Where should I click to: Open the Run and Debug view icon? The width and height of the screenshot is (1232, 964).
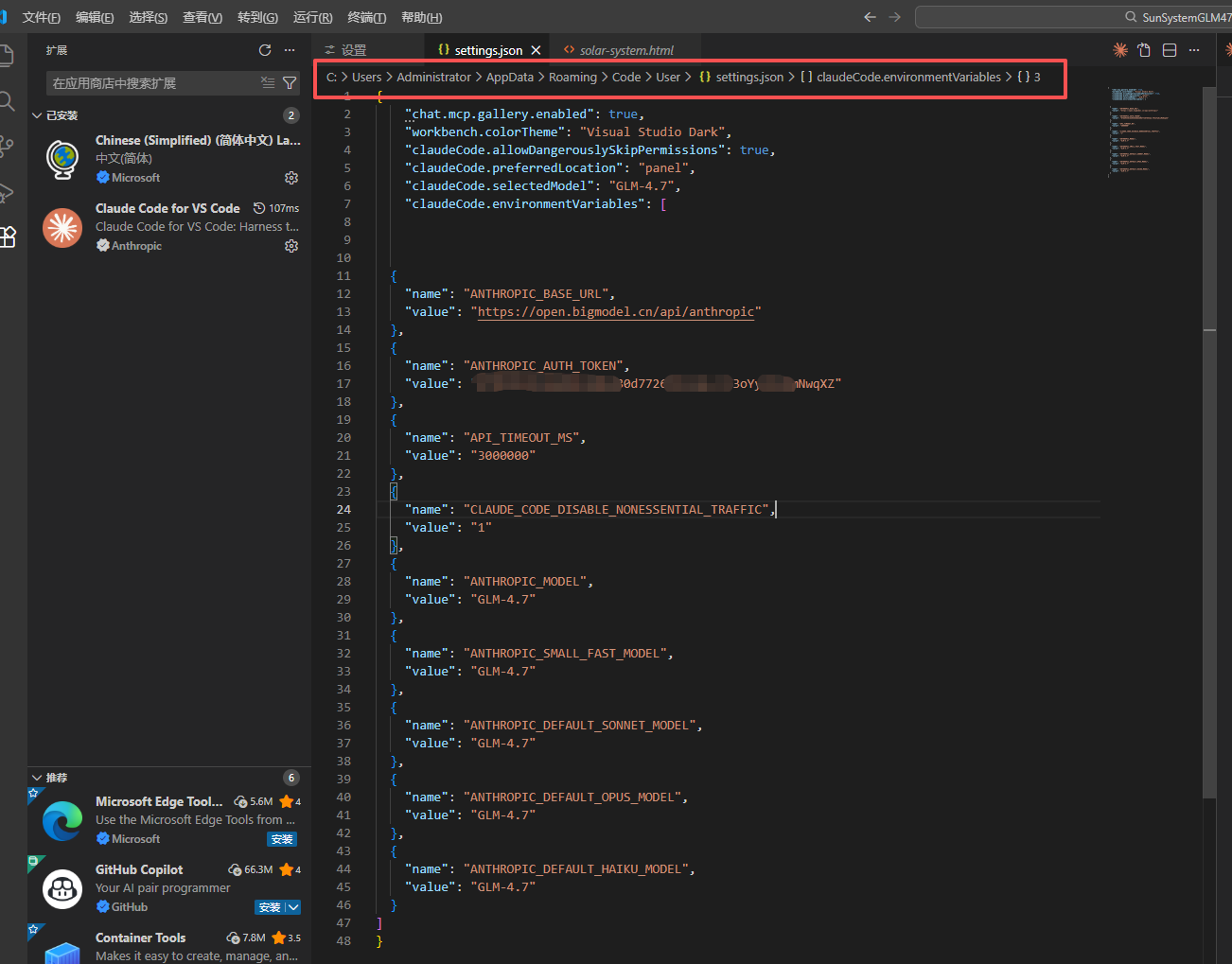(6, 192)
